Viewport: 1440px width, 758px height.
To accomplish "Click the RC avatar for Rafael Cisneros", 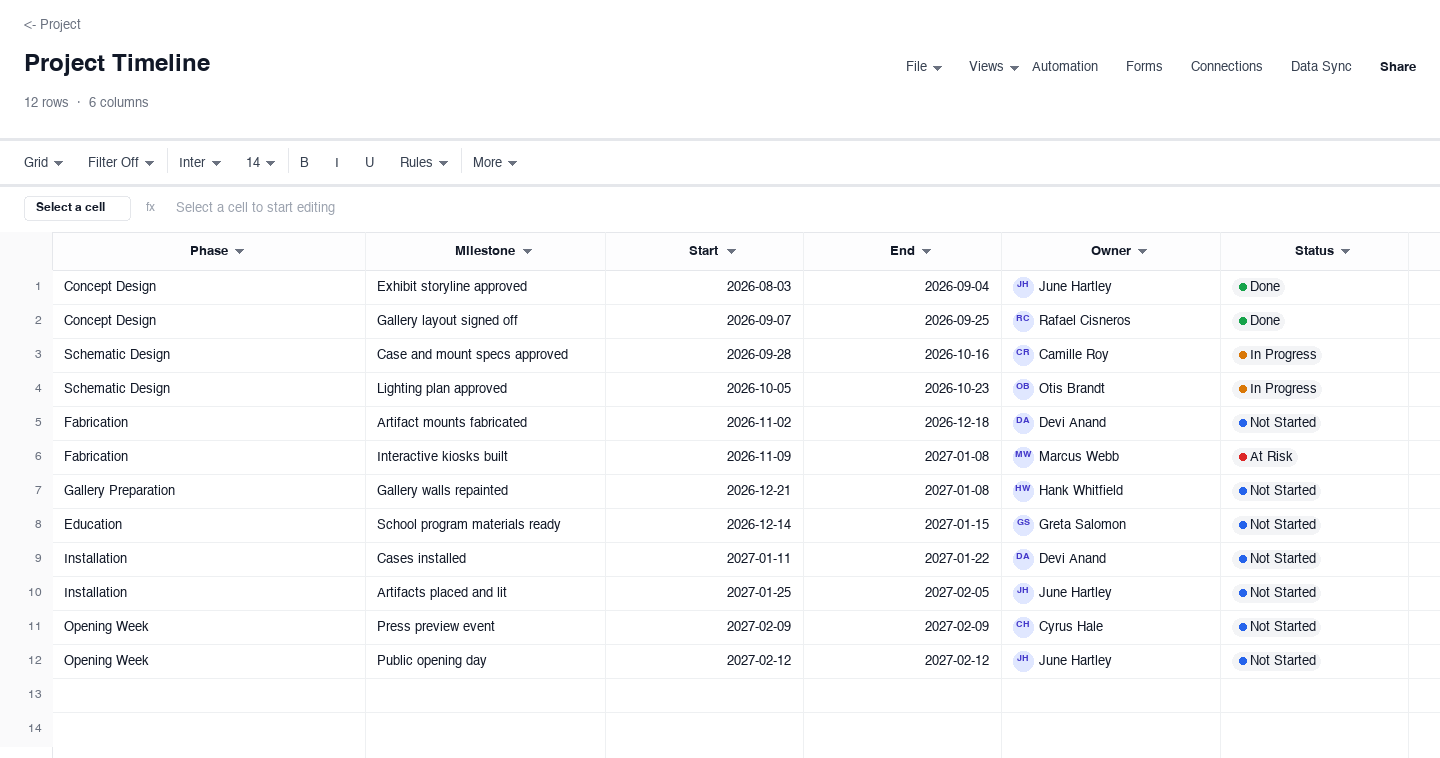I will click(x=1023, y=321).
